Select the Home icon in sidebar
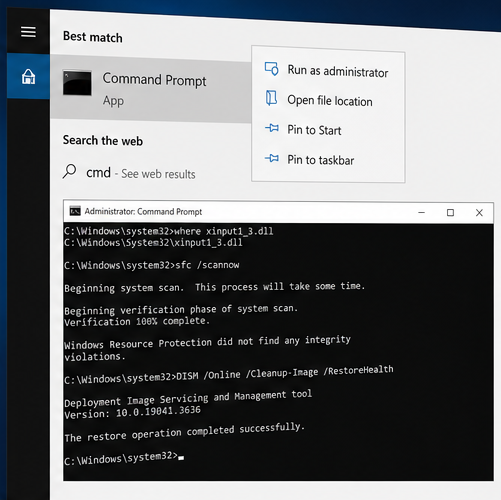Viewport: 501px width, 500px height. click(x=28, y=77)
